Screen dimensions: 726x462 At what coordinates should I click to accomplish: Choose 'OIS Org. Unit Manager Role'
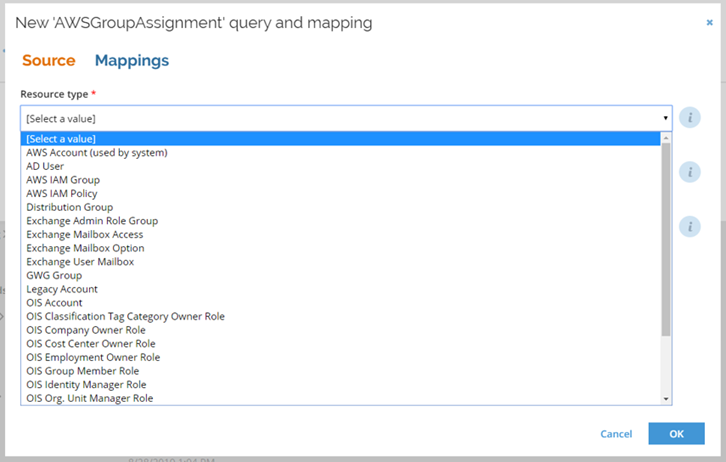tap(341, 398)
